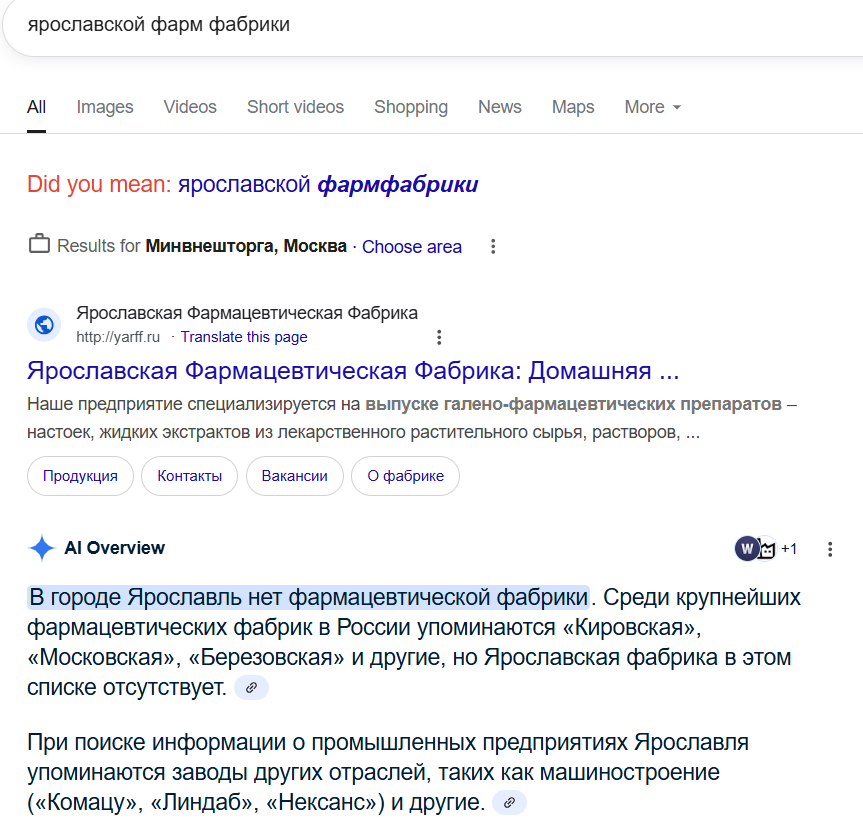
Task: Switch to the Maps tab
Action: pyautogui.click(x=573, y=107)
